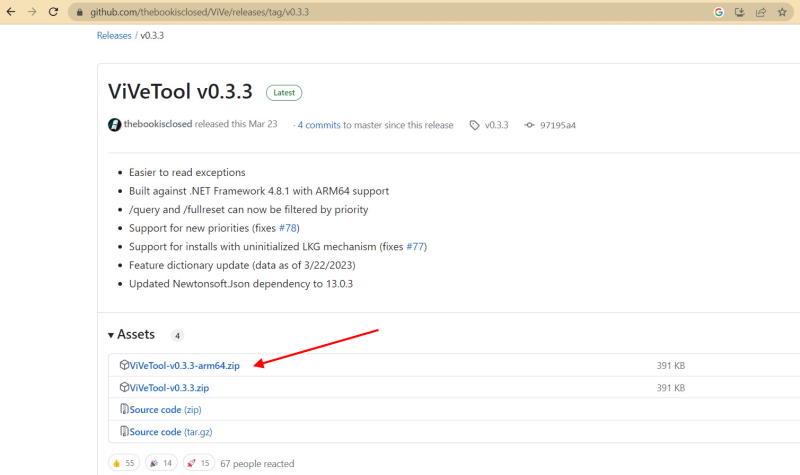Download Source code (tar.gz)
Screen dimensions: 800x475
(170, 432)
